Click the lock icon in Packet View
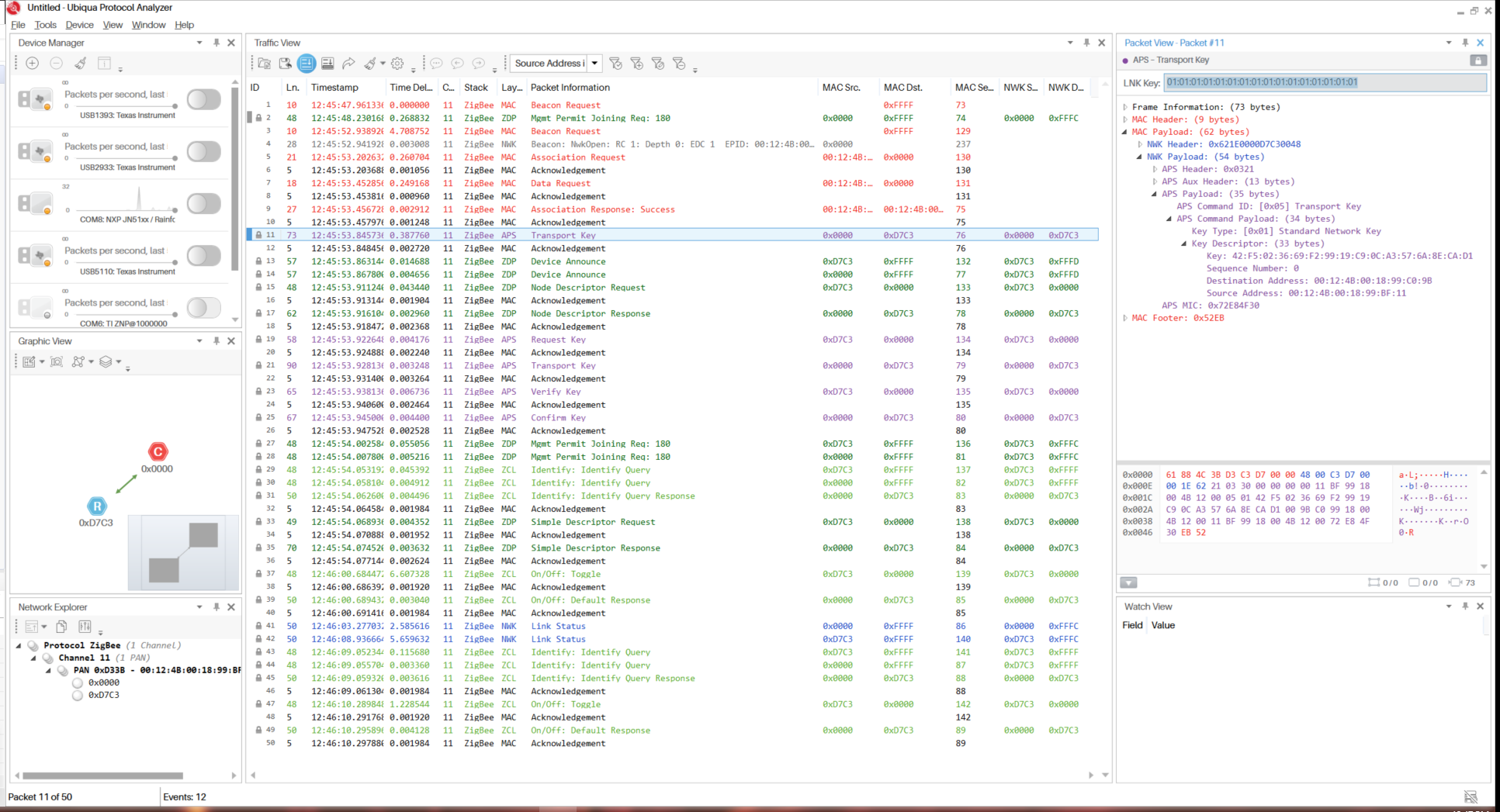This screenshot has height=812, width=1500. coord(1477,60)
